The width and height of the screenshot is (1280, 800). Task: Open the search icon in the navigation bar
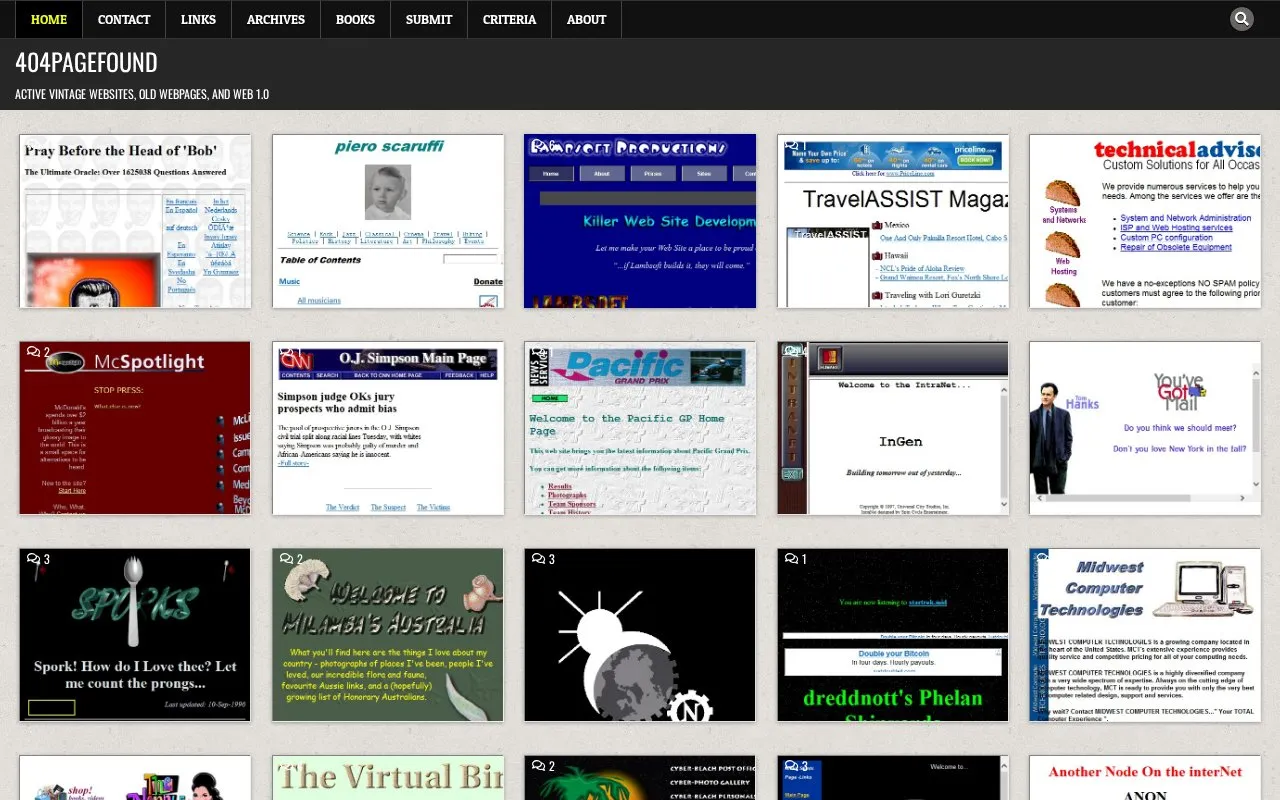click(1241, 19)
